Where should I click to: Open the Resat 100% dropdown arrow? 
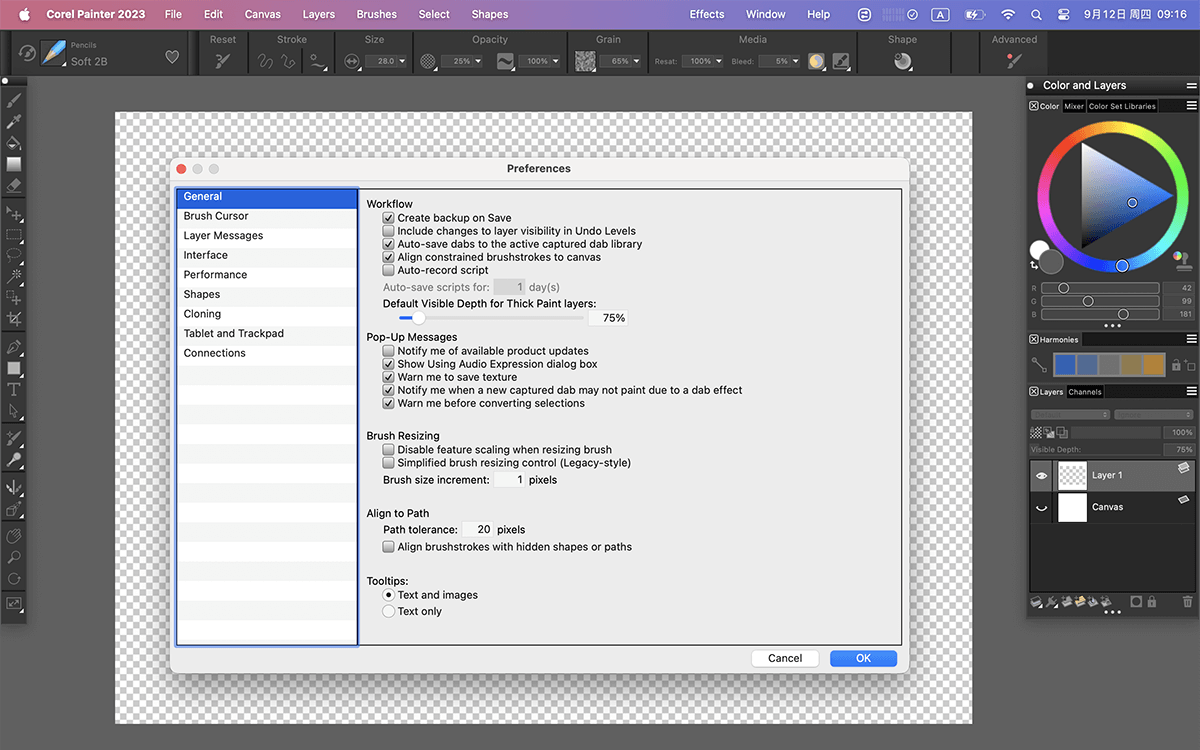tap(718, 61)
